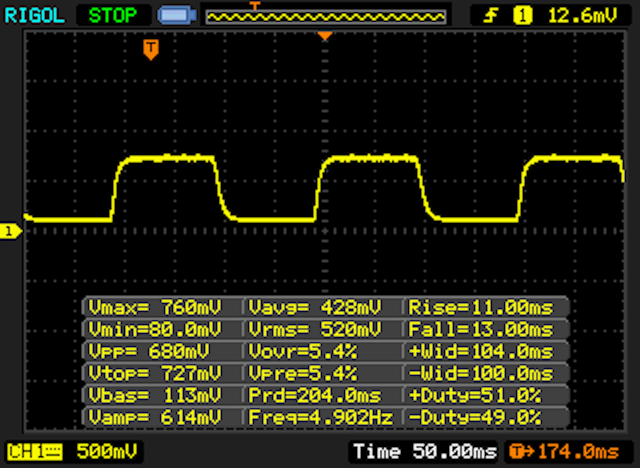The height and width of the screenshot is (468, 640).
Task: Click the rising edge trigger icon
Action: click(x=491, y=16)
